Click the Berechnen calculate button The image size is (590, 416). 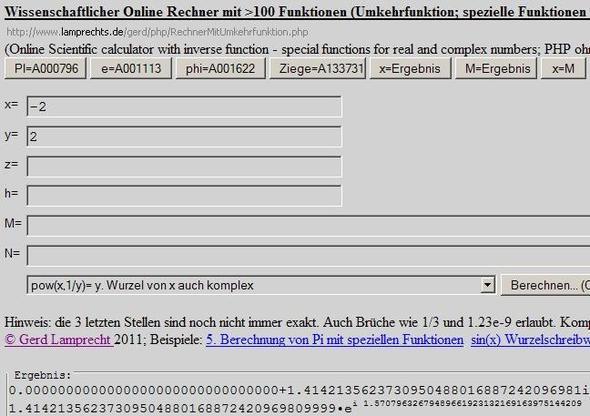[546, 285]
